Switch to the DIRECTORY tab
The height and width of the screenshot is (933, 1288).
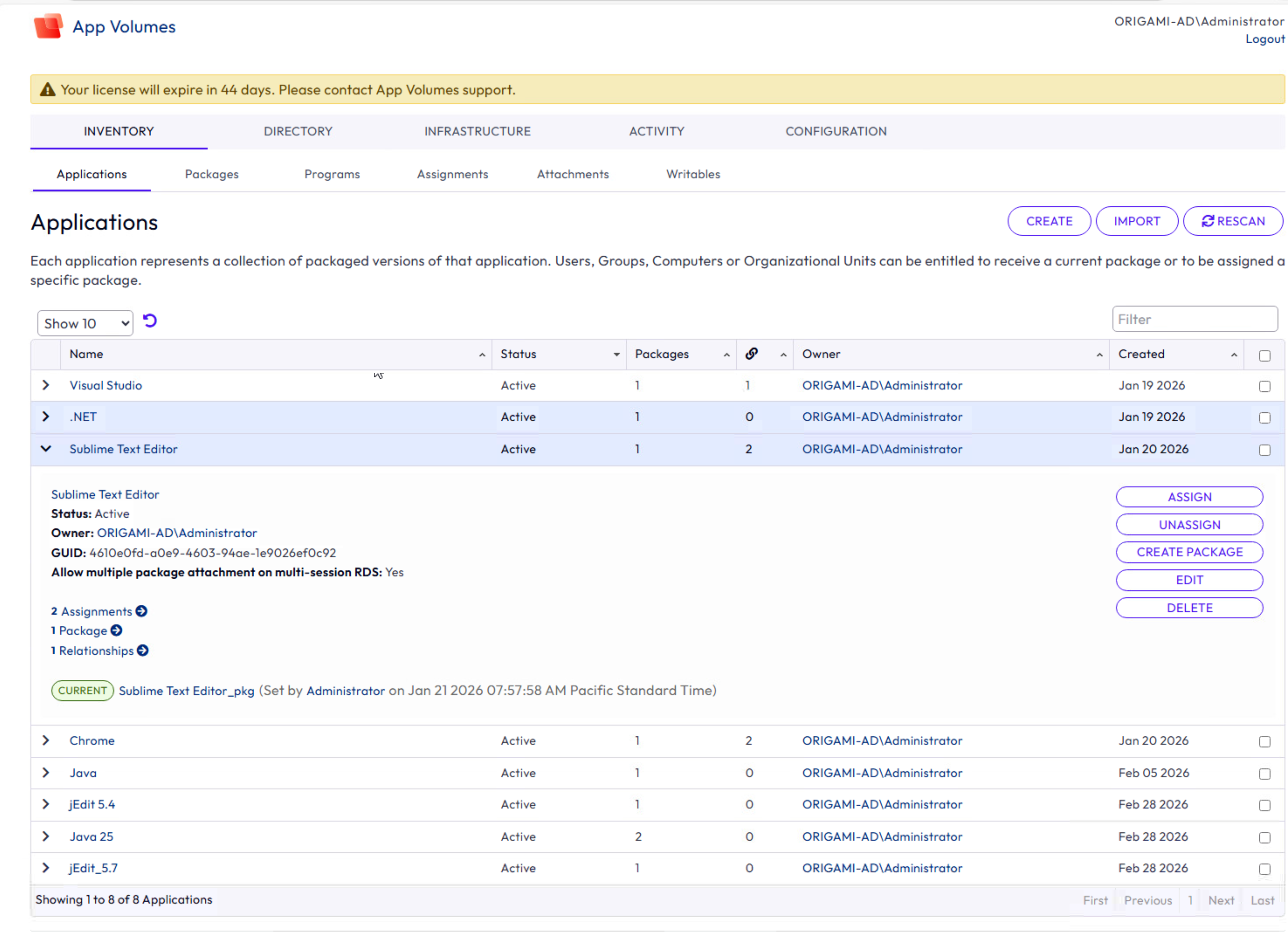(298, 132)
